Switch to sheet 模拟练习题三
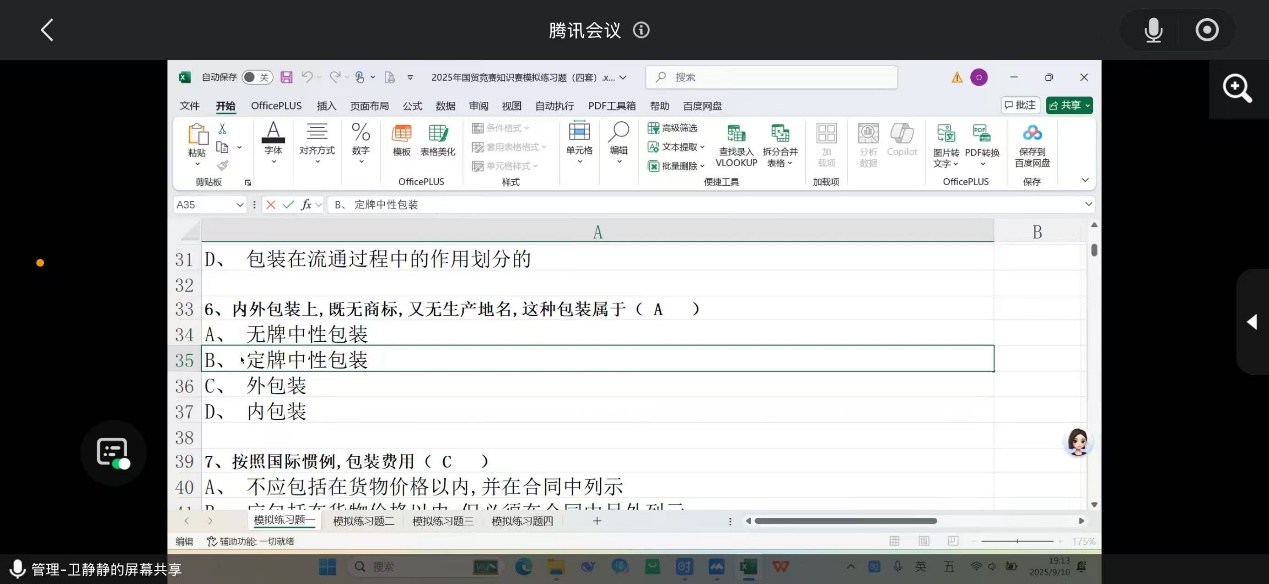The image size is (1269, 584). click(x=442, y=521)
